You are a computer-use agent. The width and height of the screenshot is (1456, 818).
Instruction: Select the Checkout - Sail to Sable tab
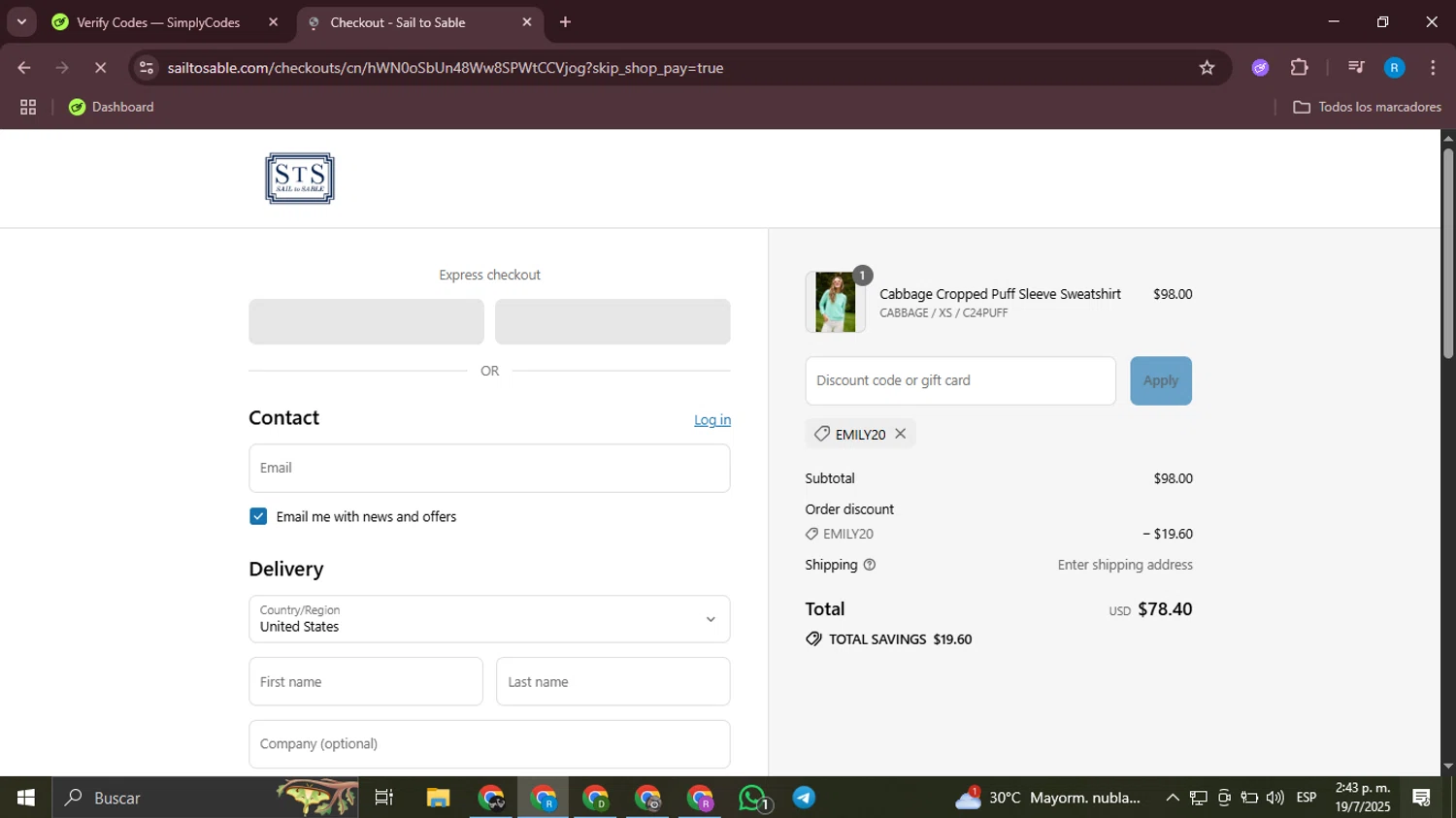[420, 22]
